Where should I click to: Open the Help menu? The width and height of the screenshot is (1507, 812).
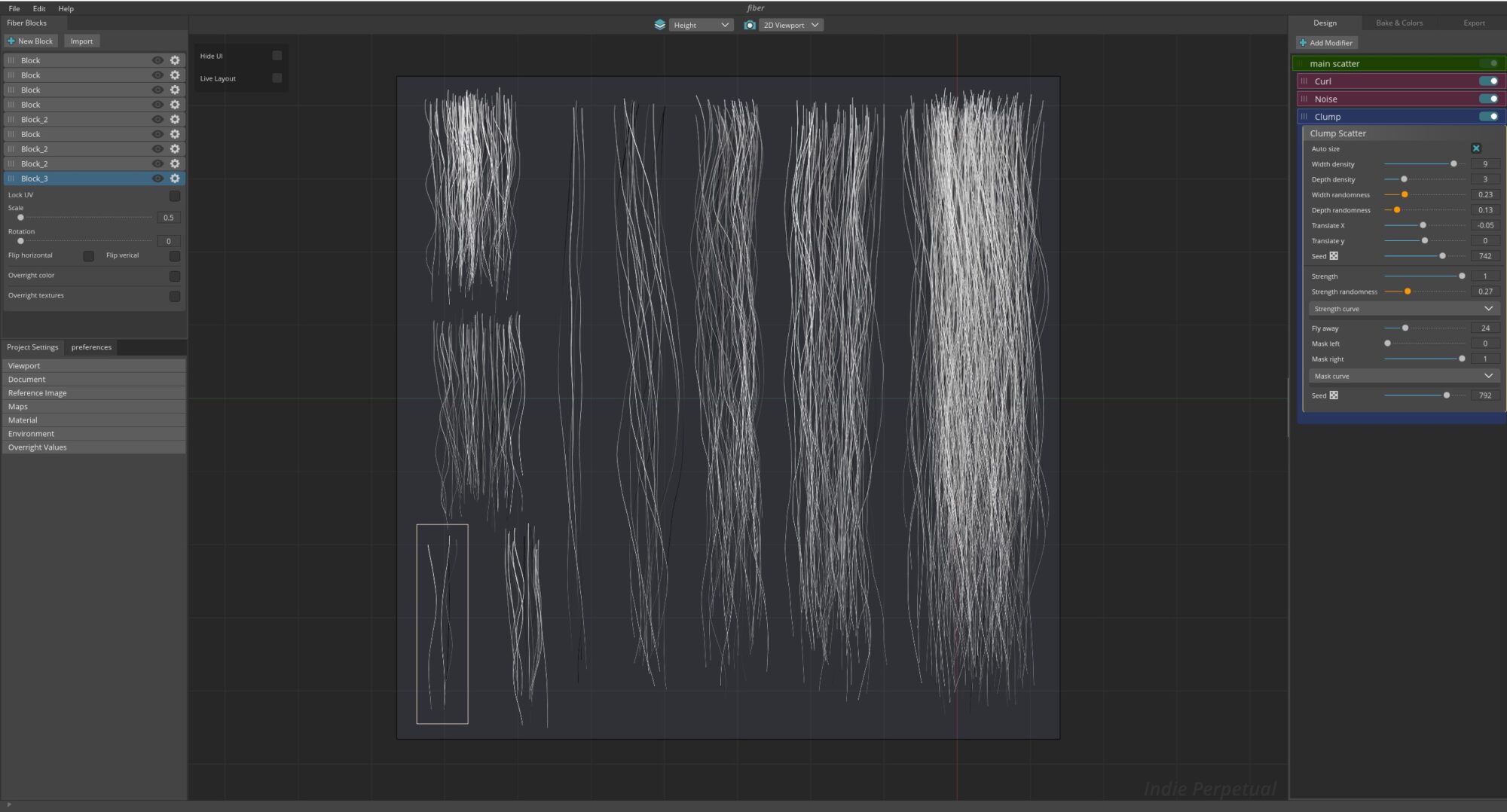66,8
